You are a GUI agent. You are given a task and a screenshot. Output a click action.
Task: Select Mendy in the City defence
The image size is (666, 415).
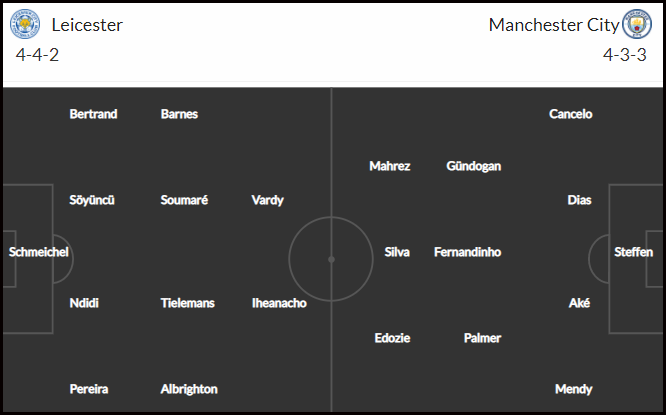coord(573,389)
